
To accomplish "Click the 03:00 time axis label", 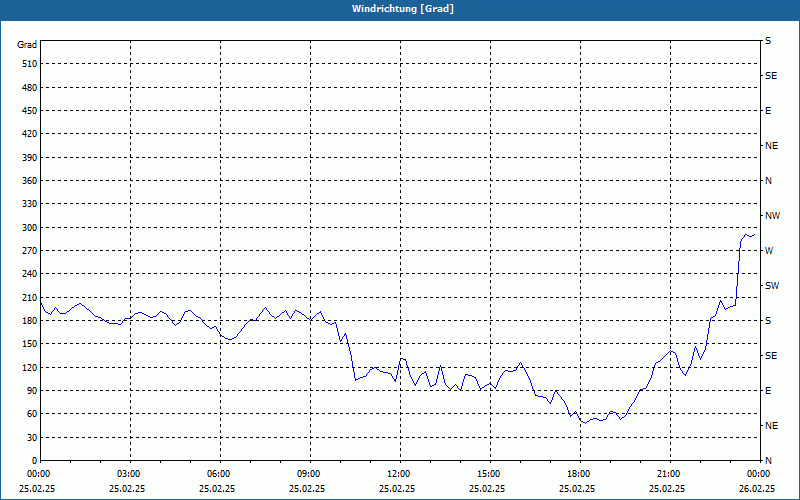I will [x=130, y=474].
